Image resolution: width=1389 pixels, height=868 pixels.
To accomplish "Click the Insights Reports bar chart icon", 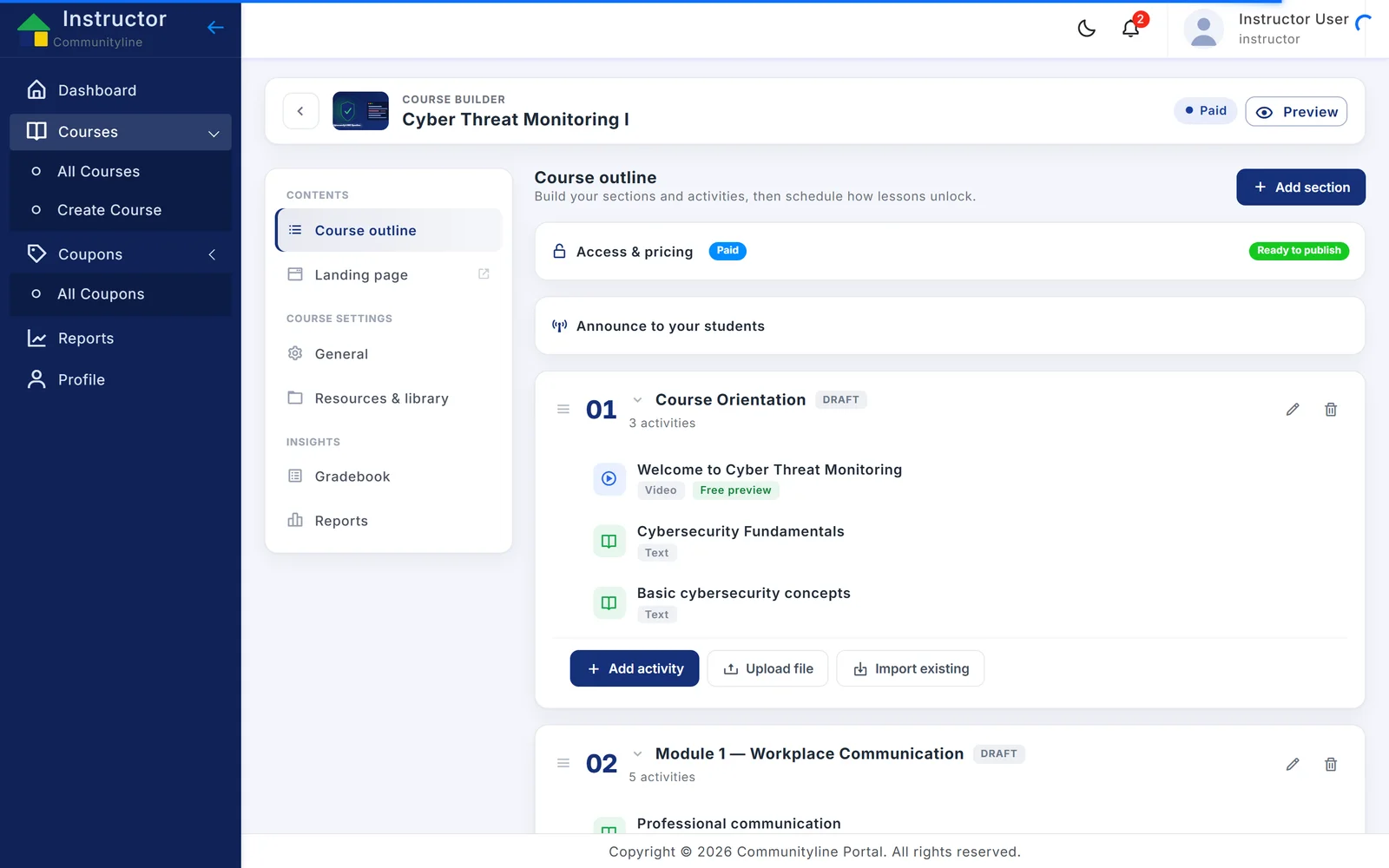I will click(x=295, y=520).
